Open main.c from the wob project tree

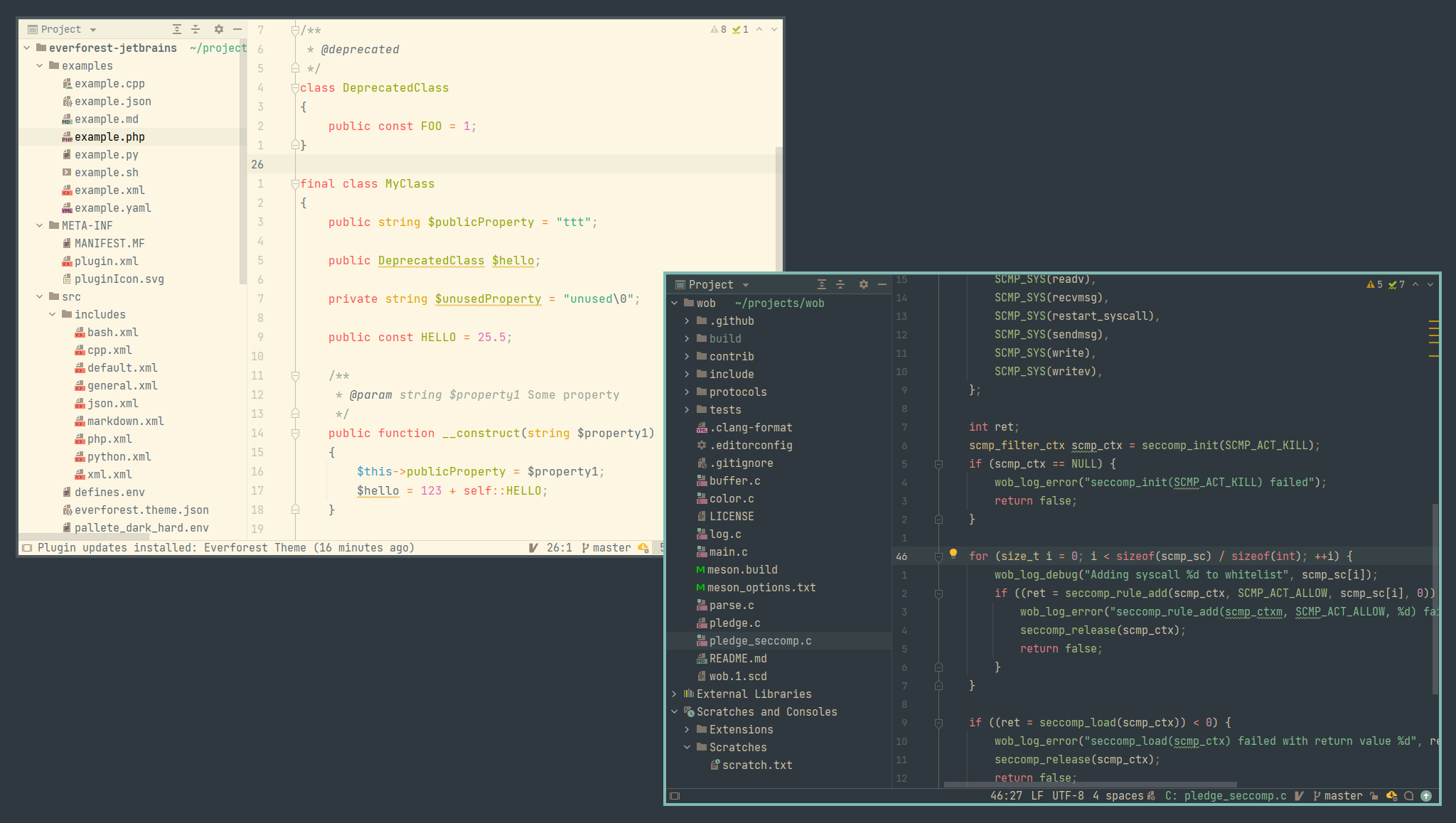point(728,552)
